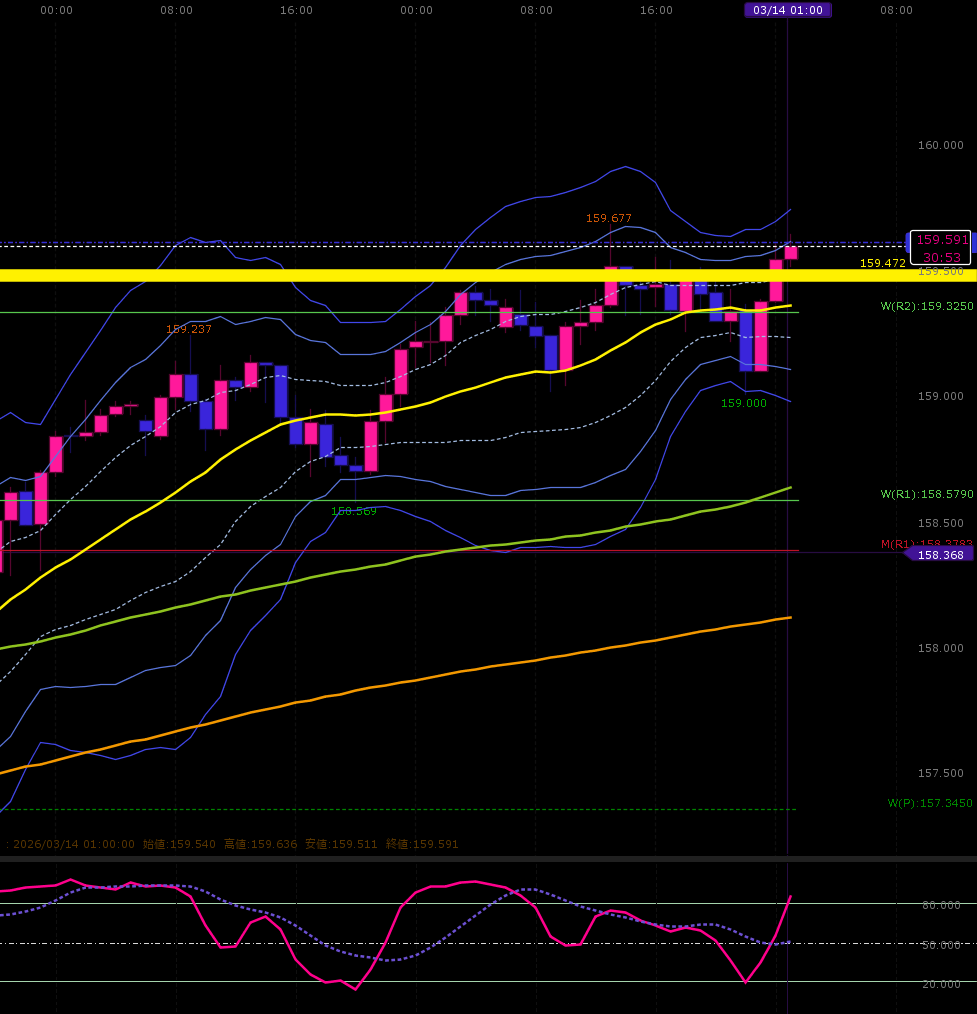This screenshot has width=977, height=1014.
Task: Click the W(R2):159.3250 pivot label
Action: [926, 306]
